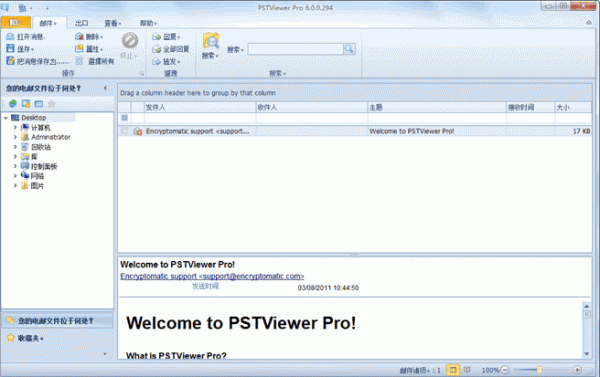Screen dimensions: 600x377
Task: Expand the 计算机 tree node
Action: (x=15, y=127)
